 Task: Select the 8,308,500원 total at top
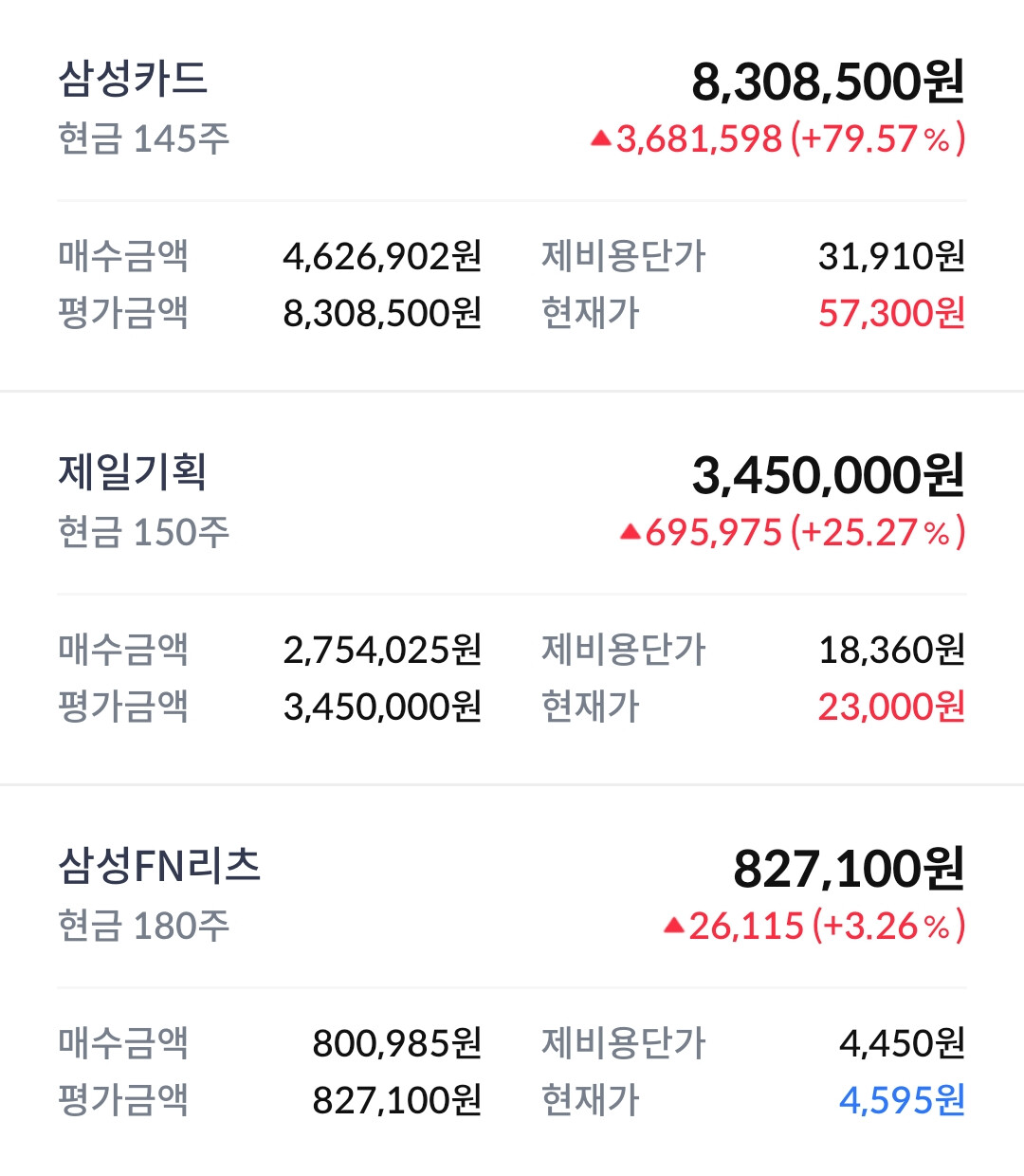828,83
